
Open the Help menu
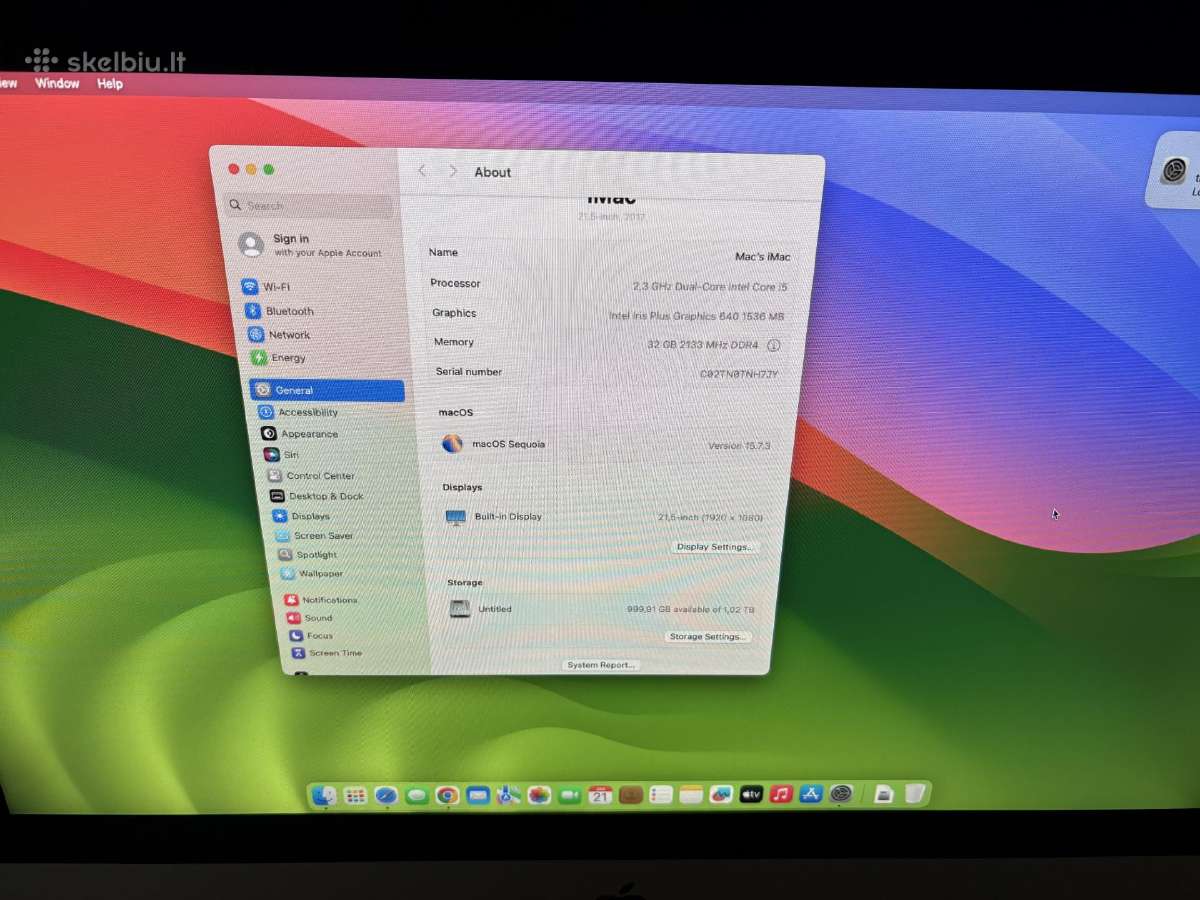(x=110, y=84)
